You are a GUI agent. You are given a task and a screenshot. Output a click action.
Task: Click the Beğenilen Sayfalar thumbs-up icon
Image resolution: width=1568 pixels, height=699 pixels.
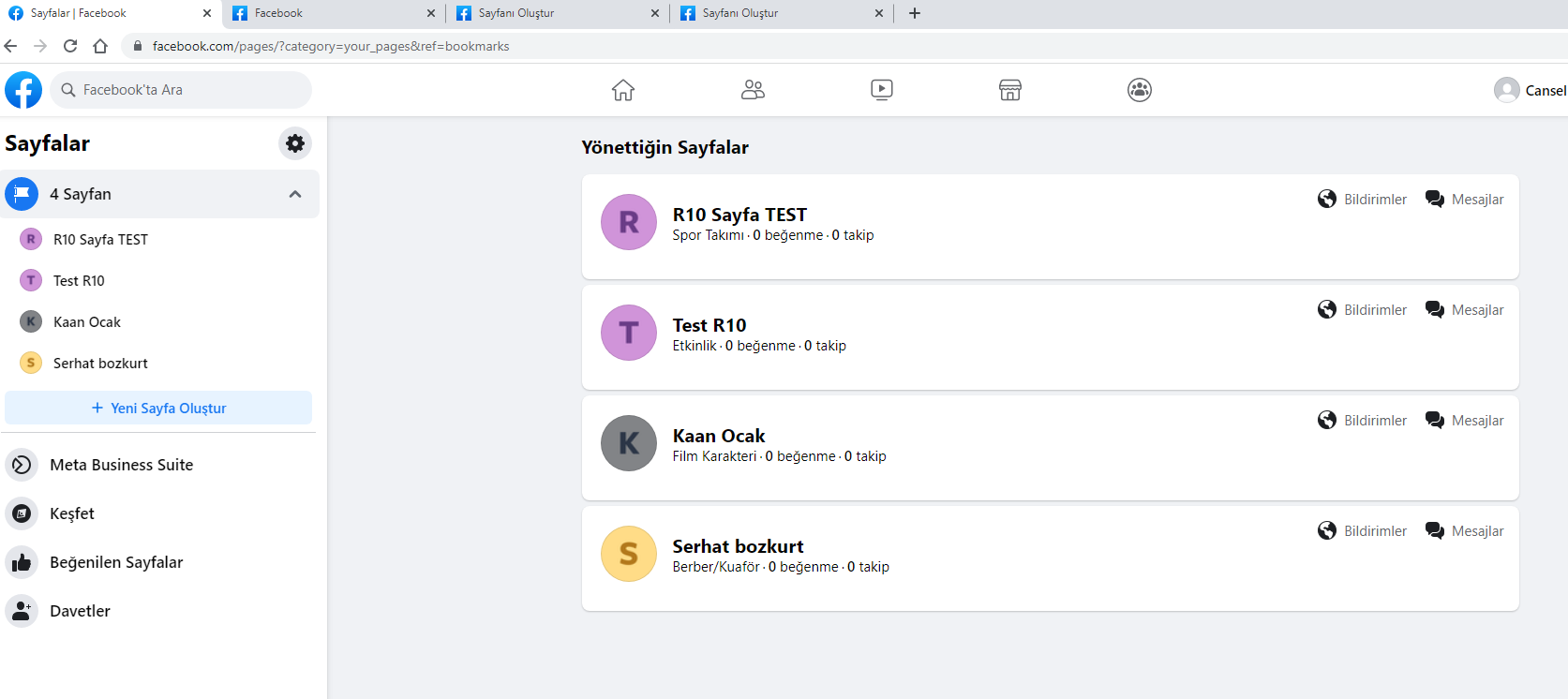[x=22, y=562]
